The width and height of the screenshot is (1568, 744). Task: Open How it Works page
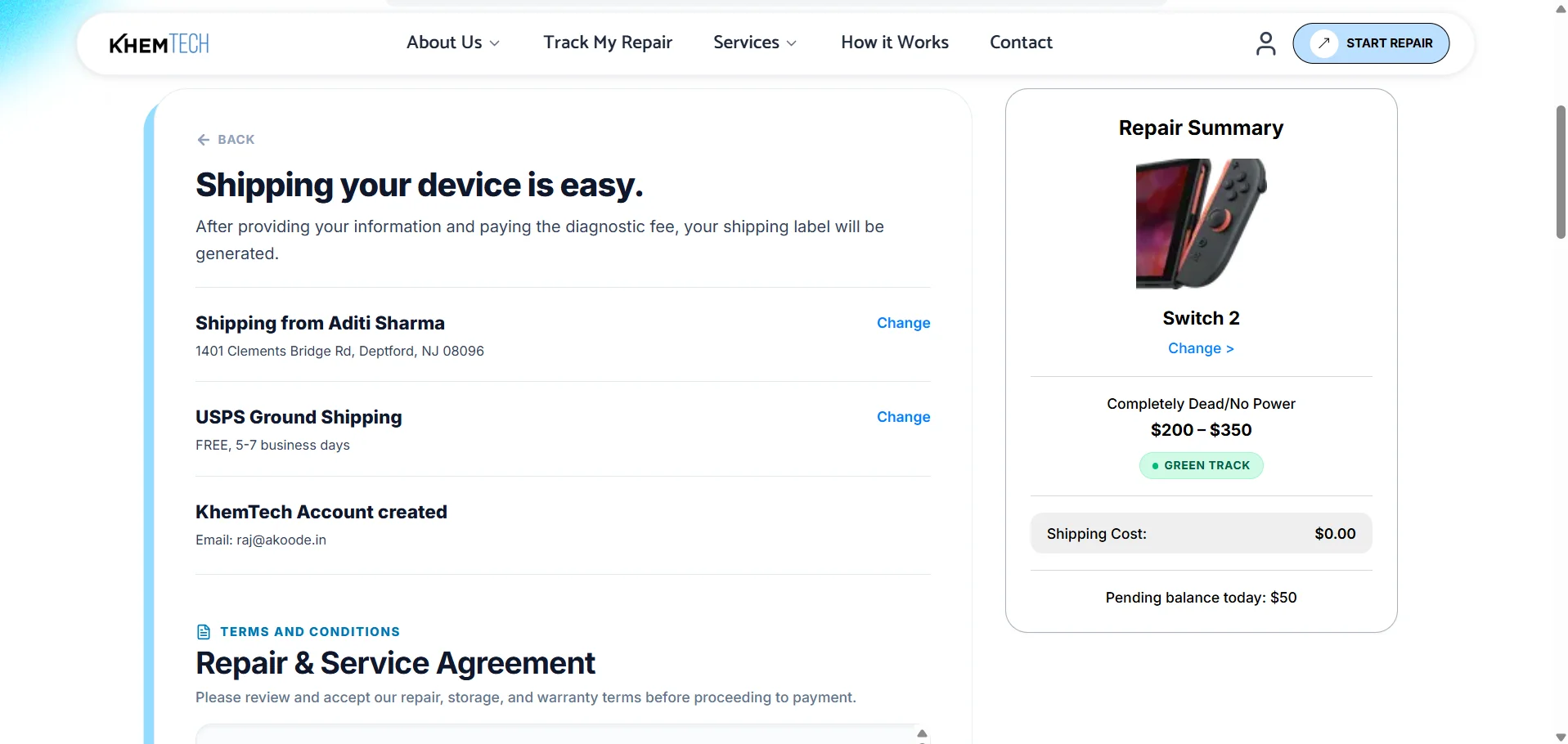click(x=895, y=43)
